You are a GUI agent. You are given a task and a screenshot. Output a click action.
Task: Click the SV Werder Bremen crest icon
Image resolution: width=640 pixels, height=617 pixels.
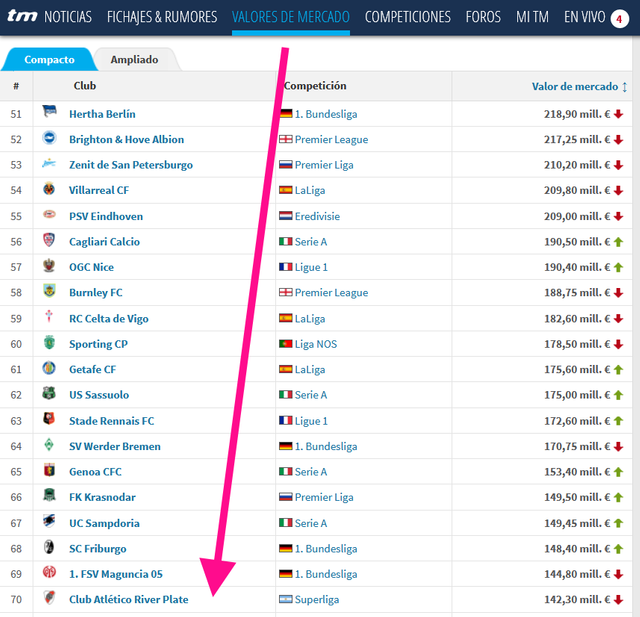pyautogui.click(x=49, y=444)
